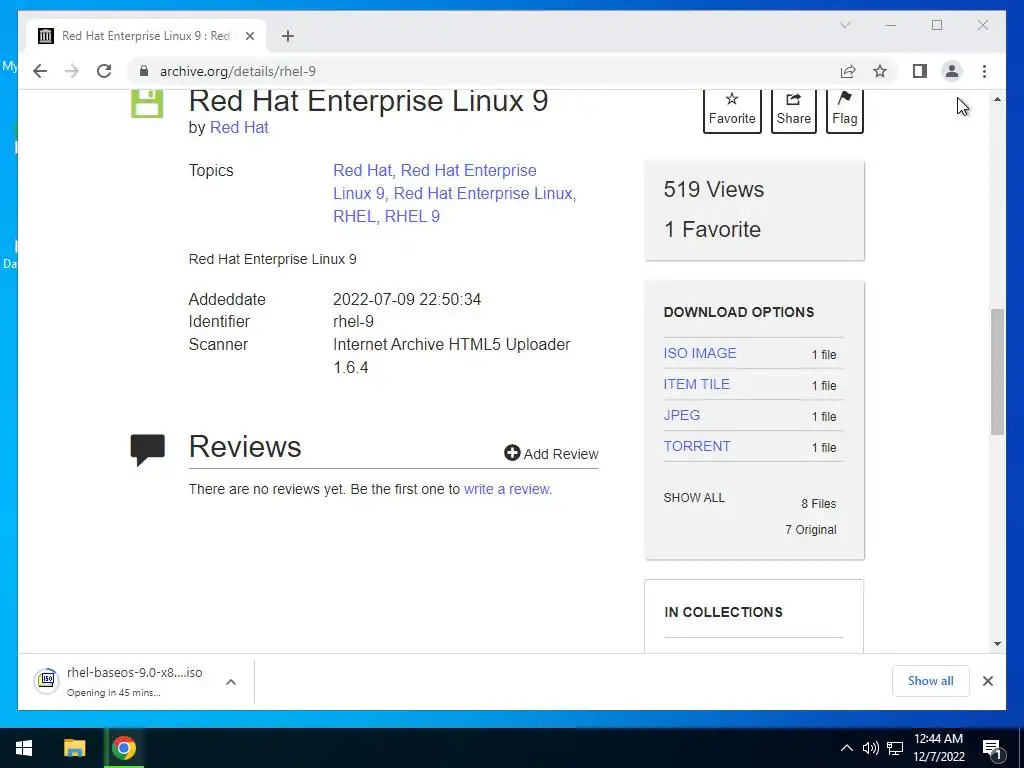
Task: Open the Red Hat Enterprise Linux topic link
Action: [483, 193]
